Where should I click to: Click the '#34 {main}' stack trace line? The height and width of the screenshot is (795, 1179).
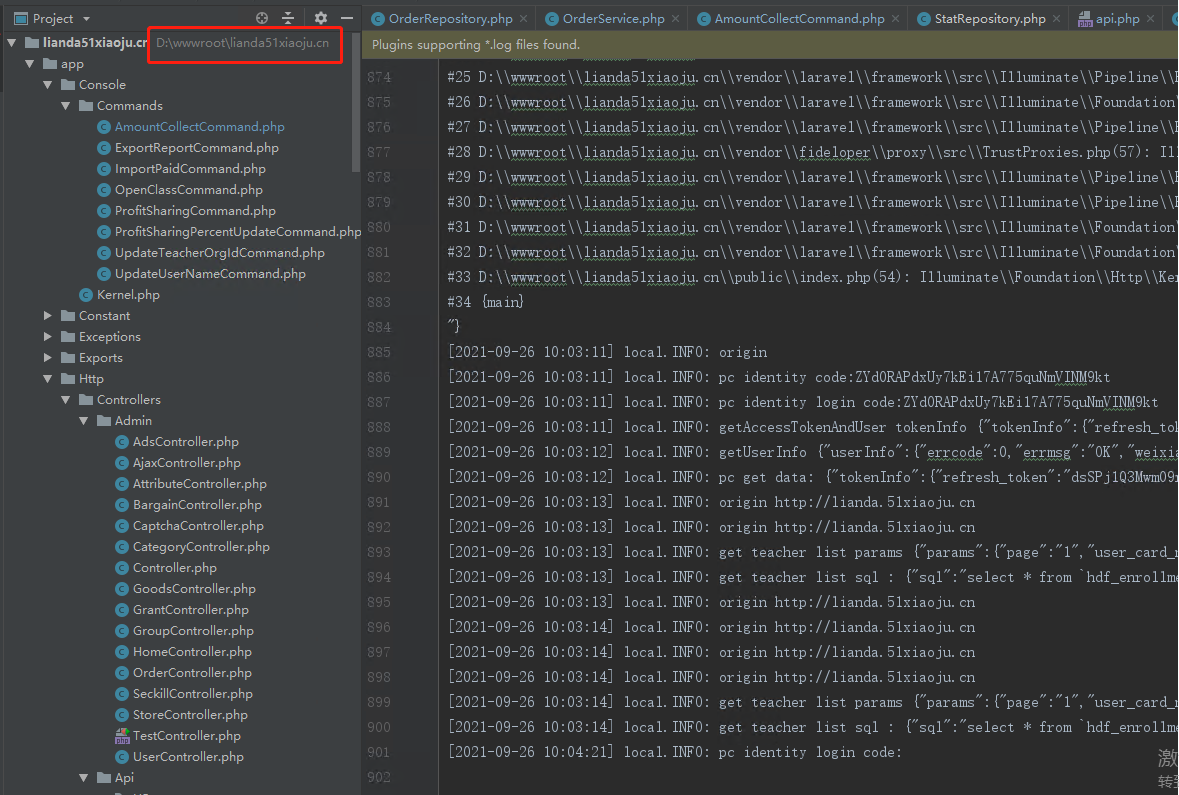485,302
